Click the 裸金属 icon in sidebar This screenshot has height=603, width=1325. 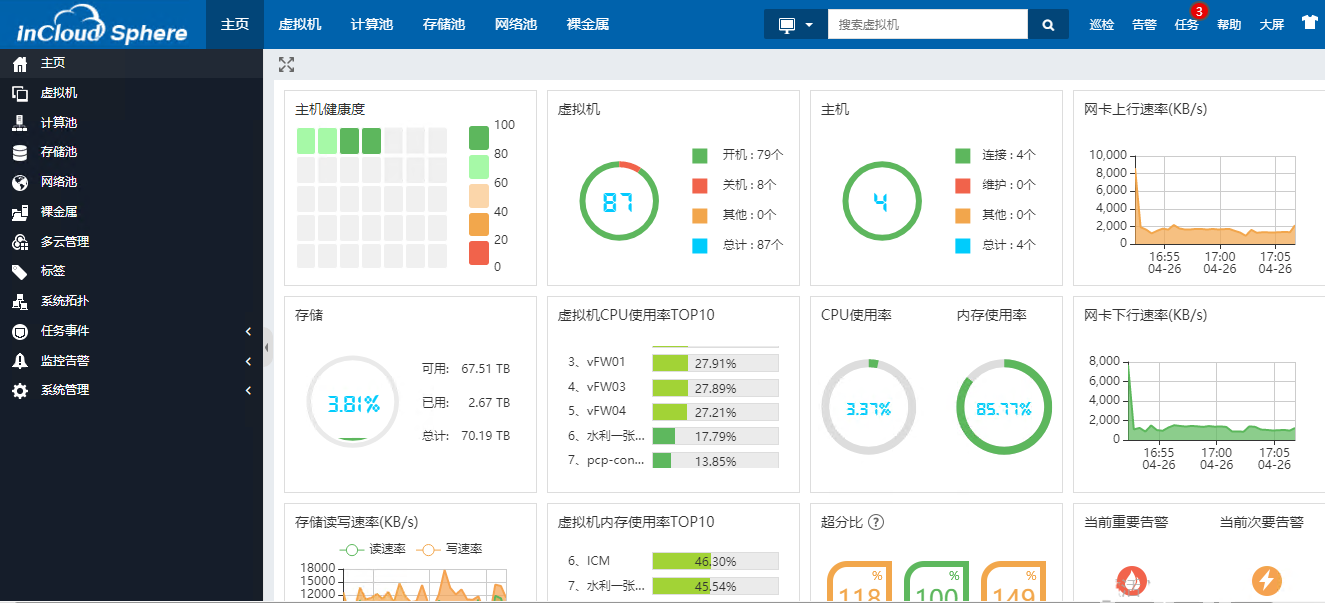19,212
